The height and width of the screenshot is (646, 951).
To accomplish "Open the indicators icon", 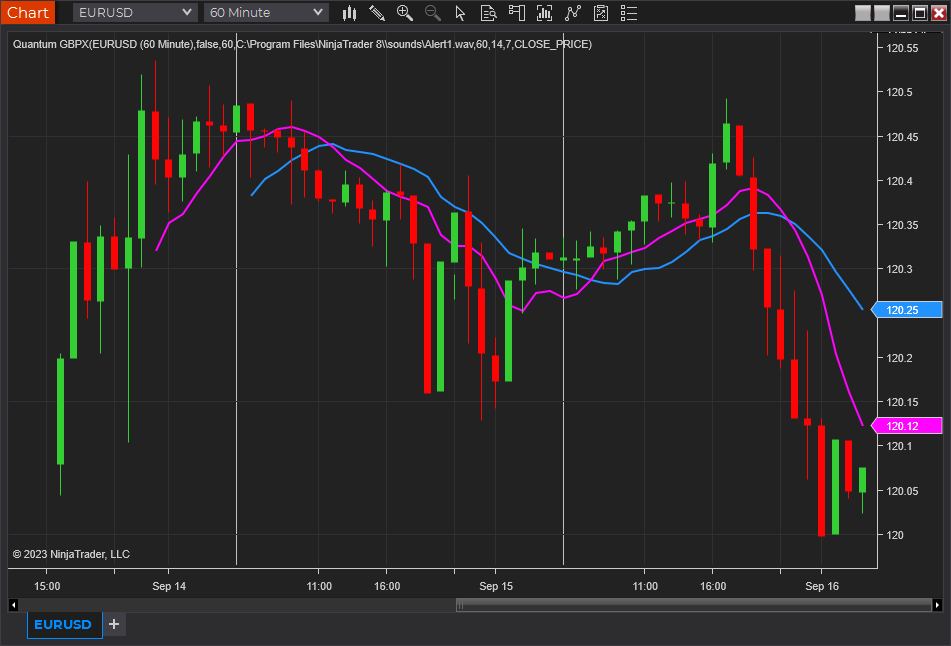I will click(545, 13).
